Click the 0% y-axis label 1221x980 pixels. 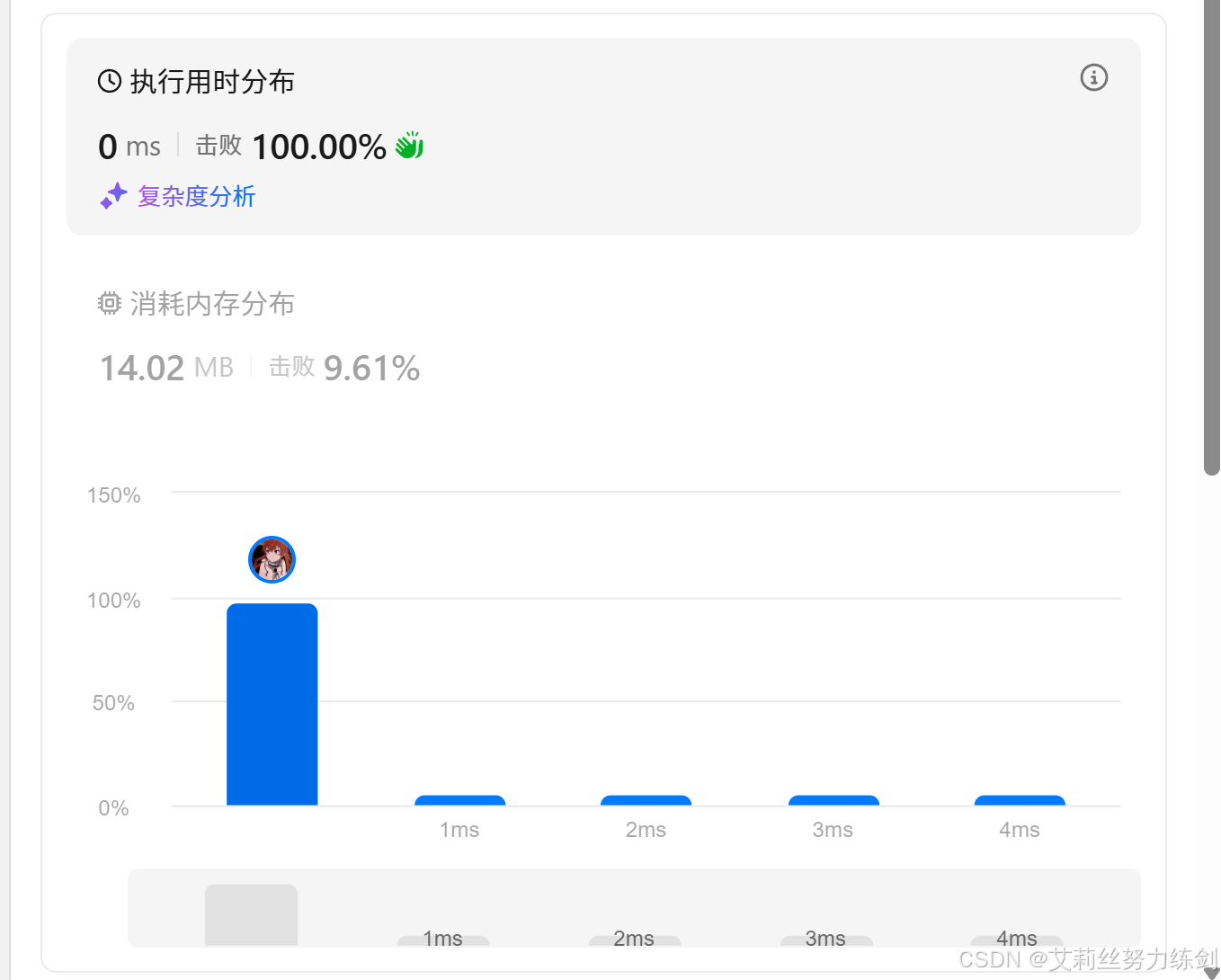pyautogui.click(x=114, y=808)
